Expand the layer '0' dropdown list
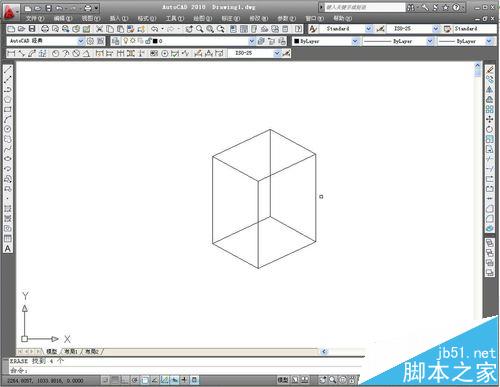The width and height of the screenshot is (500, 387). click(x=252, y=41)
